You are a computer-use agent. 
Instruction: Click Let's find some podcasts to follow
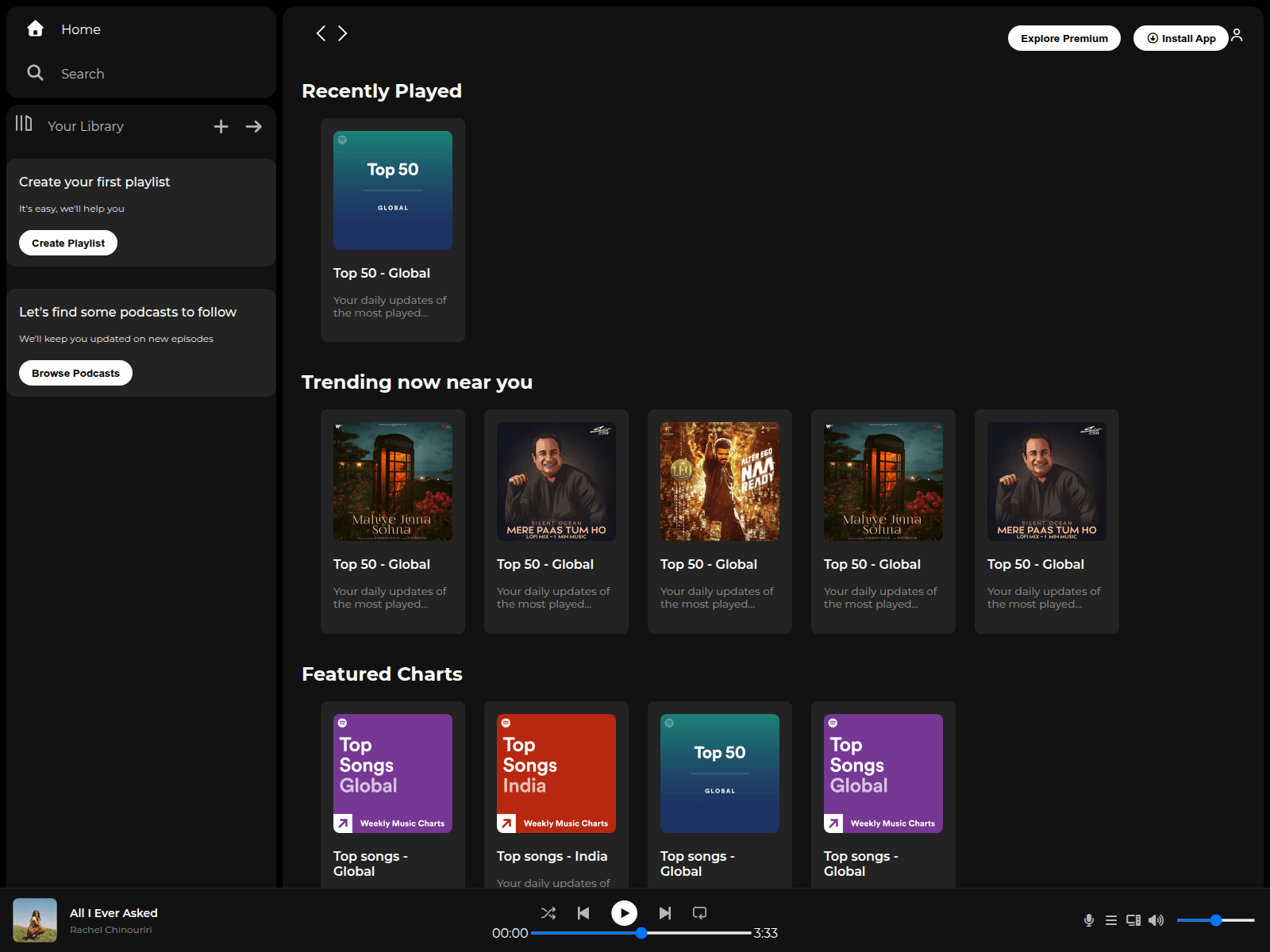point(128,312)
